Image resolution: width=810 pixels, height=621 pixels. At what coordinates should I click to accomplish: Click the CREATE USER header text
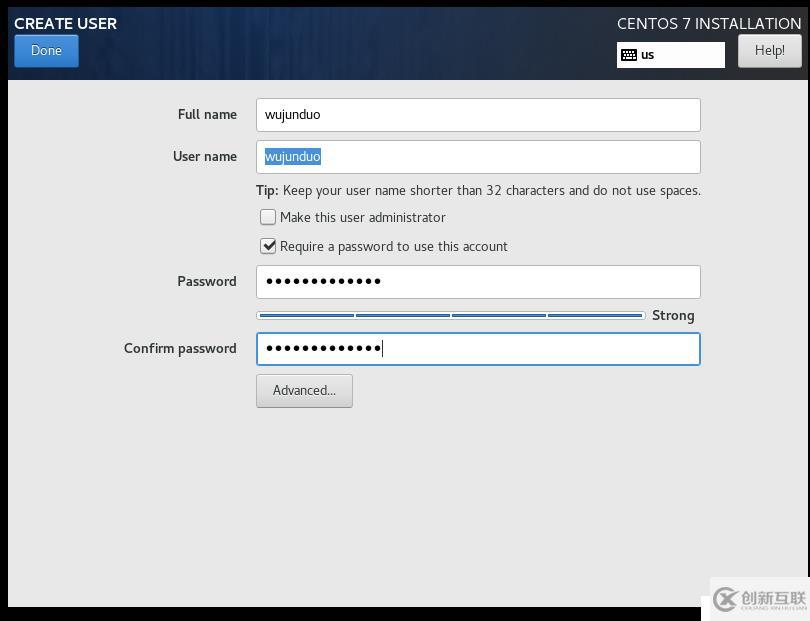tap(65, 23)
